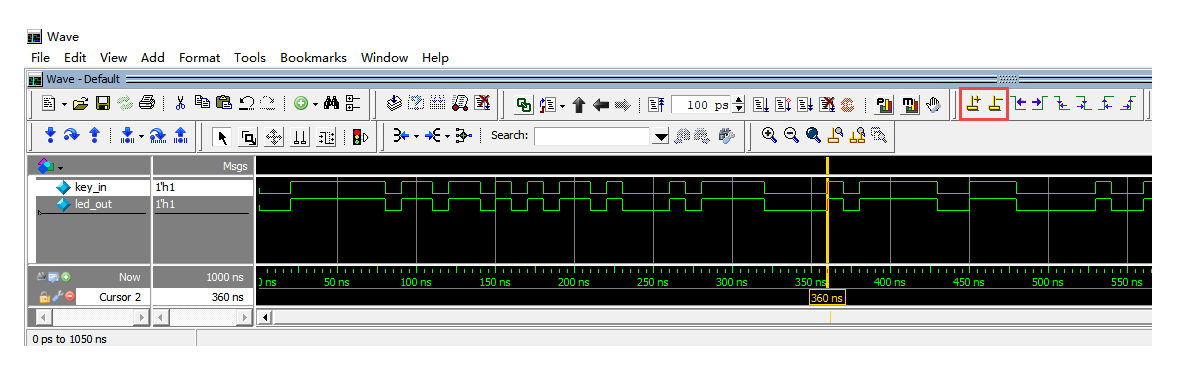1178x372 pixels.
Task: Open the Search field dropdown arrow
Action: pos(661,137)
